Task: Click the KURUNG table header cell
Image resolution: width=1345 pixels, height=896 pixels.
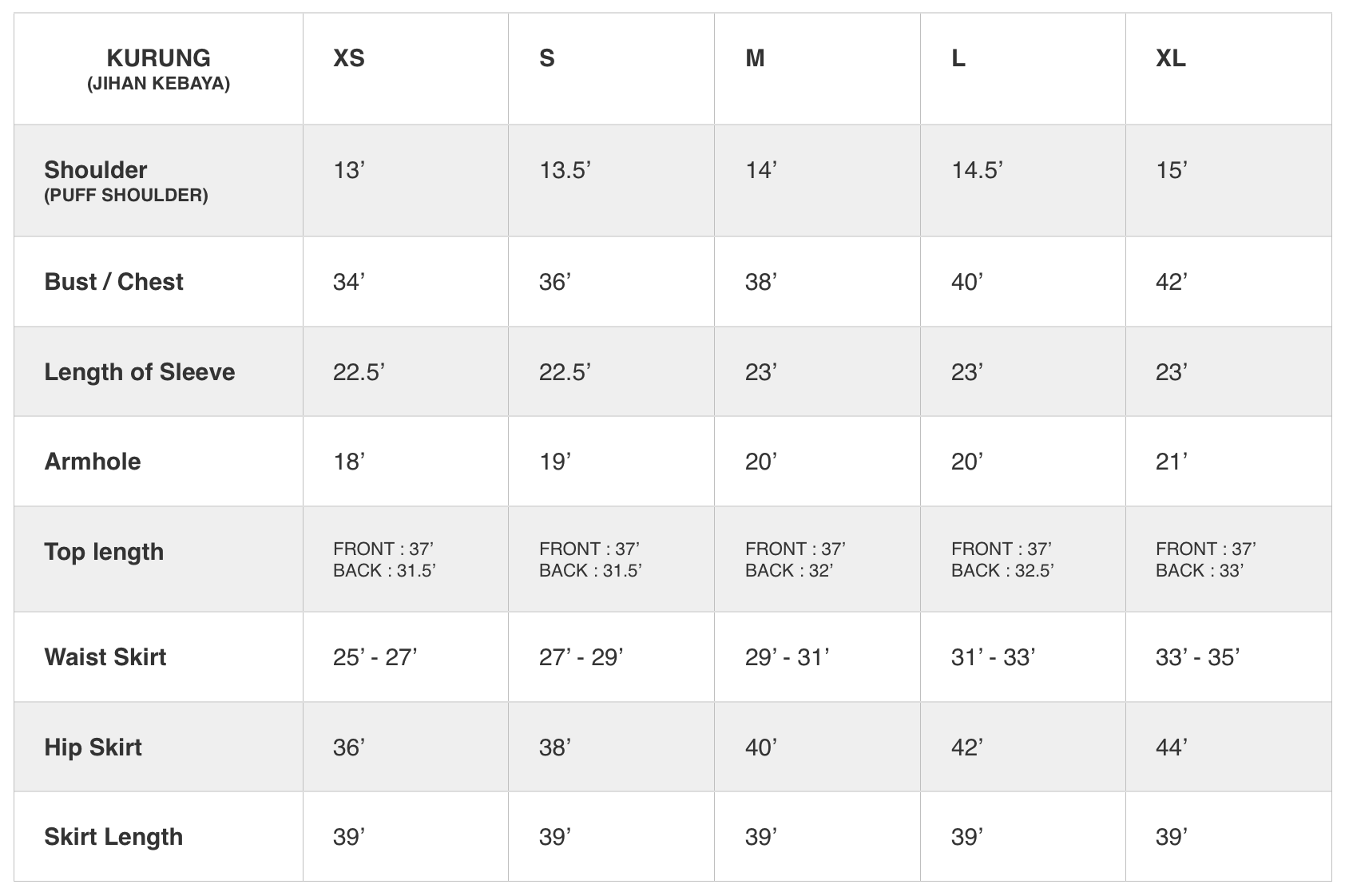Action: [x=158, y=69]
